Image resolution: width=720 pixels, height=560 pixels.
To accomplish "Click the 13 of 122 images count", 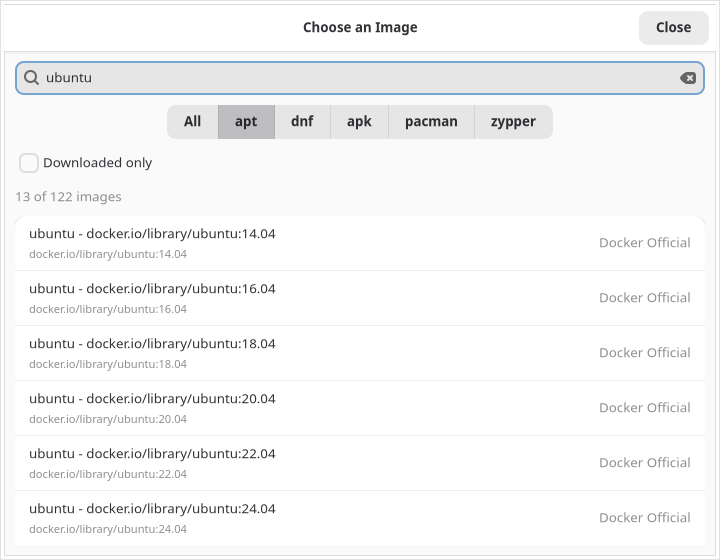I will 68,197.
